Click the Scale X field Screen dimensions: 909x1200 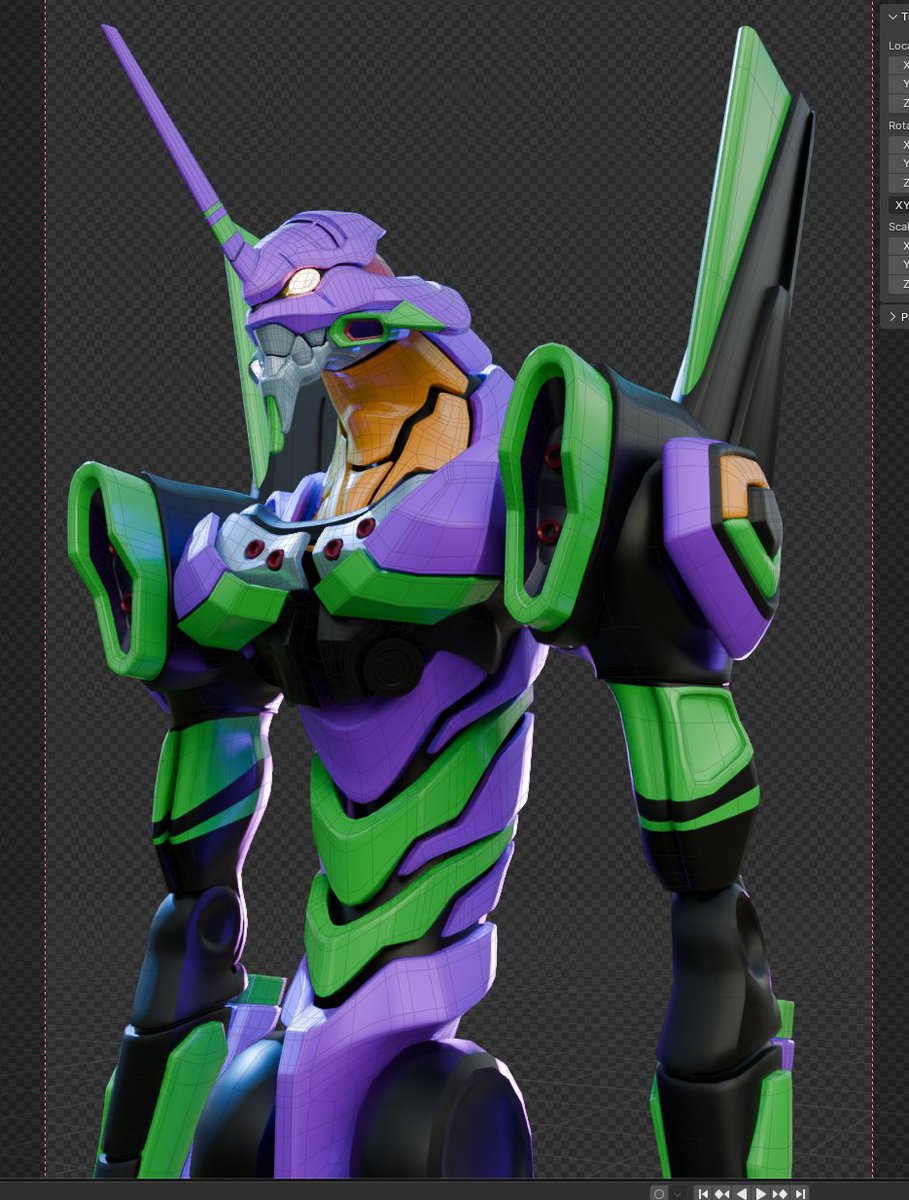click(899, 246)
